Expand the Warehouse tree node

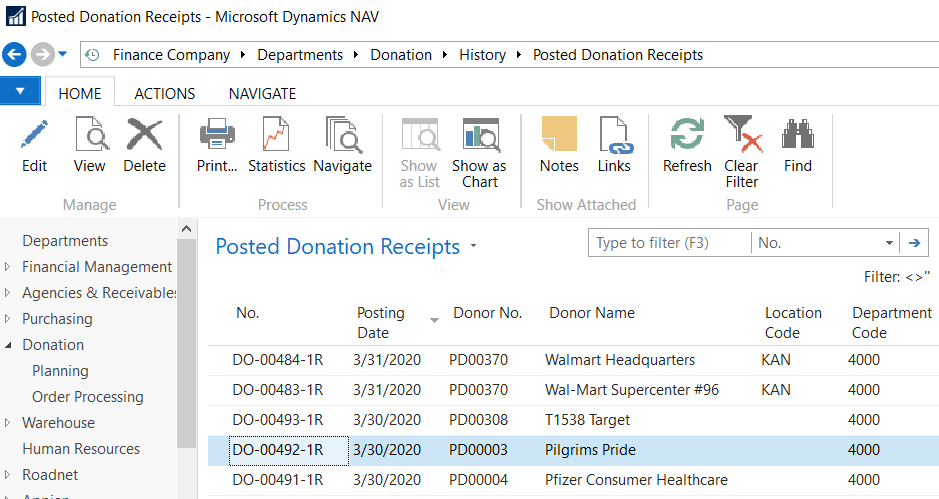(x=7, y=422)
